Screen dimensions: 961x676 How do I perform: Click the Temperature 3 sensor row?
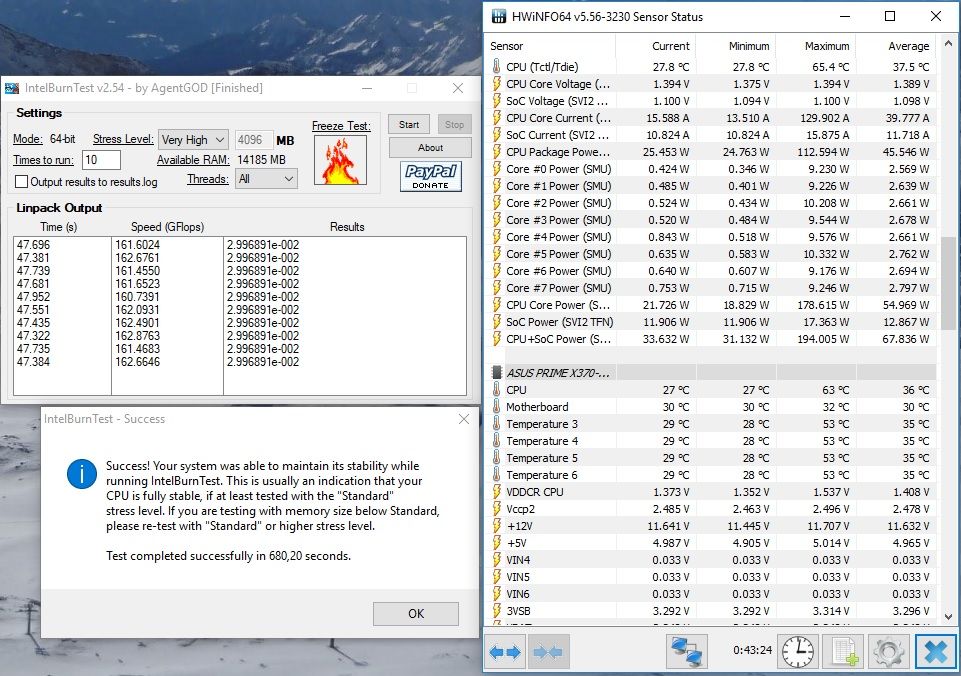[712, 423]
